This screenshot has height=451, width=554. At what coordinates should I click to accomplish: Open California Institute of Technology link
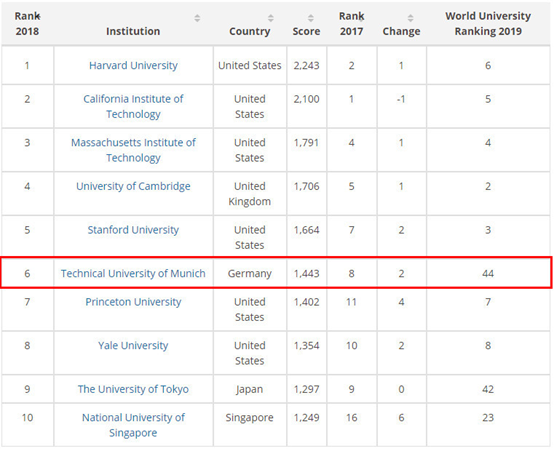[133, 106]
